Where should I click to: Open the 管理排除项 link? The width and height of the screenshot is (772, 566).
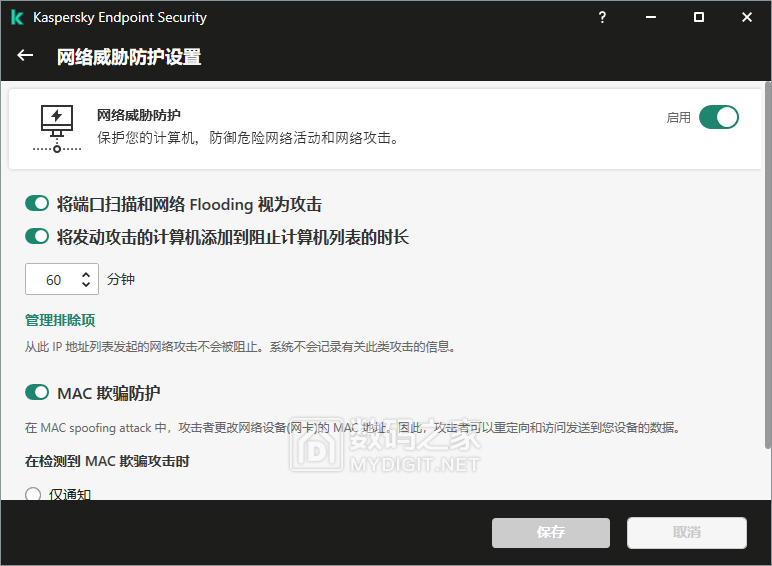[x=60, y=320]
